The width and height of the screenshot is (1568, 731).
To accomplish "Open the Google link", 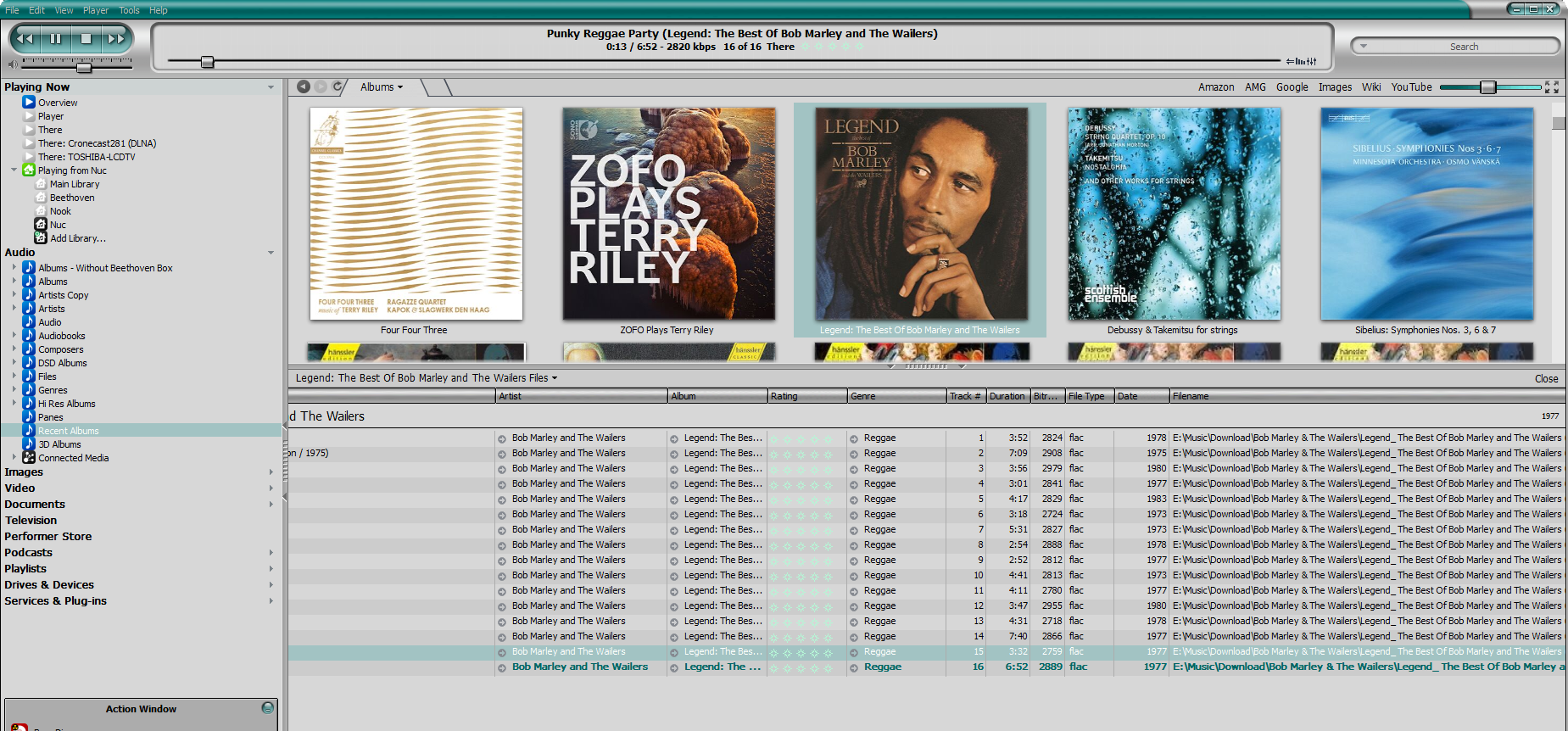I will point(1292,87).
